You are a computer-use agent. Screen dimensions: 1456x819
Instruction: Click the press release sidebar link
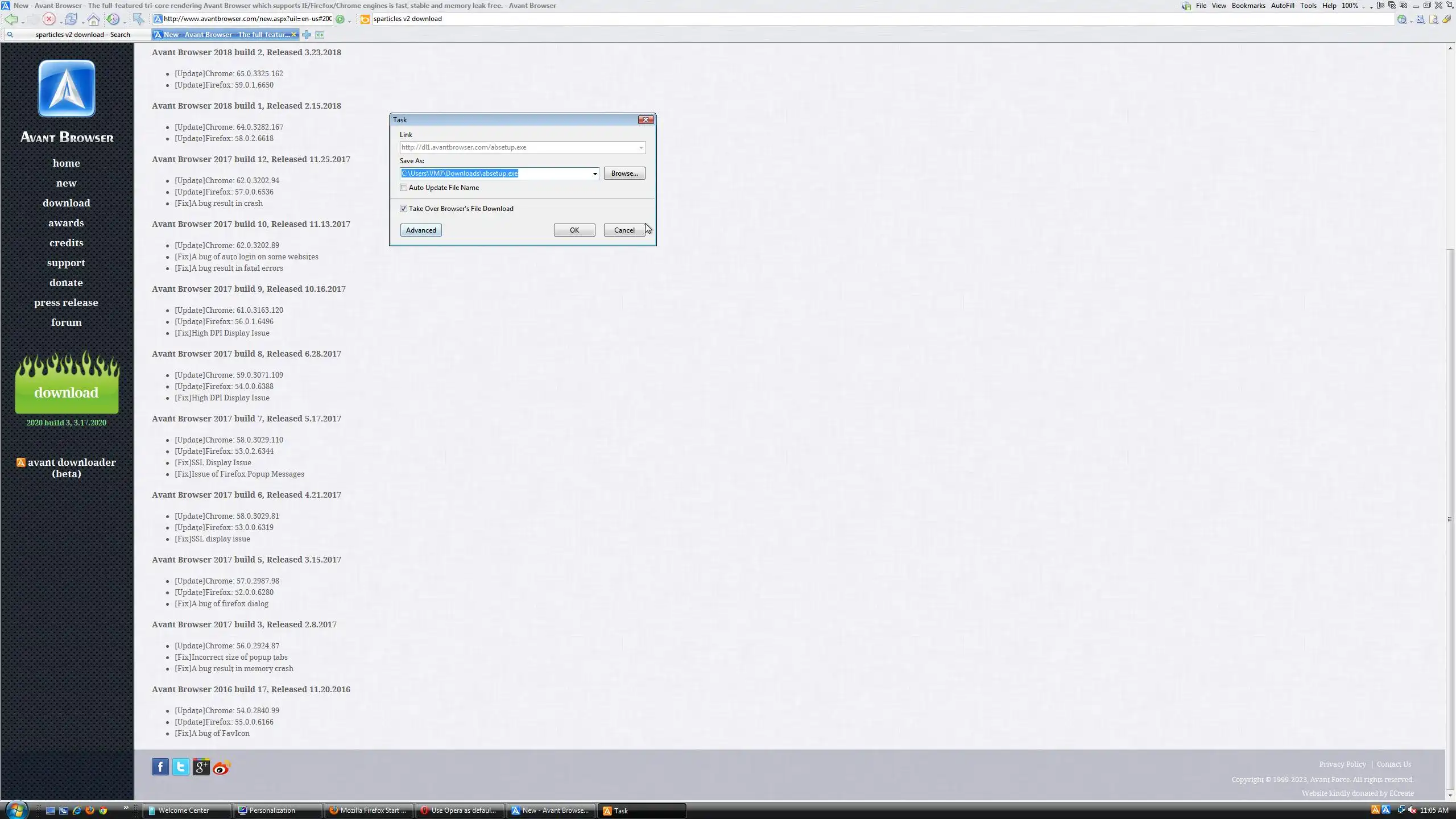(66, 303)
